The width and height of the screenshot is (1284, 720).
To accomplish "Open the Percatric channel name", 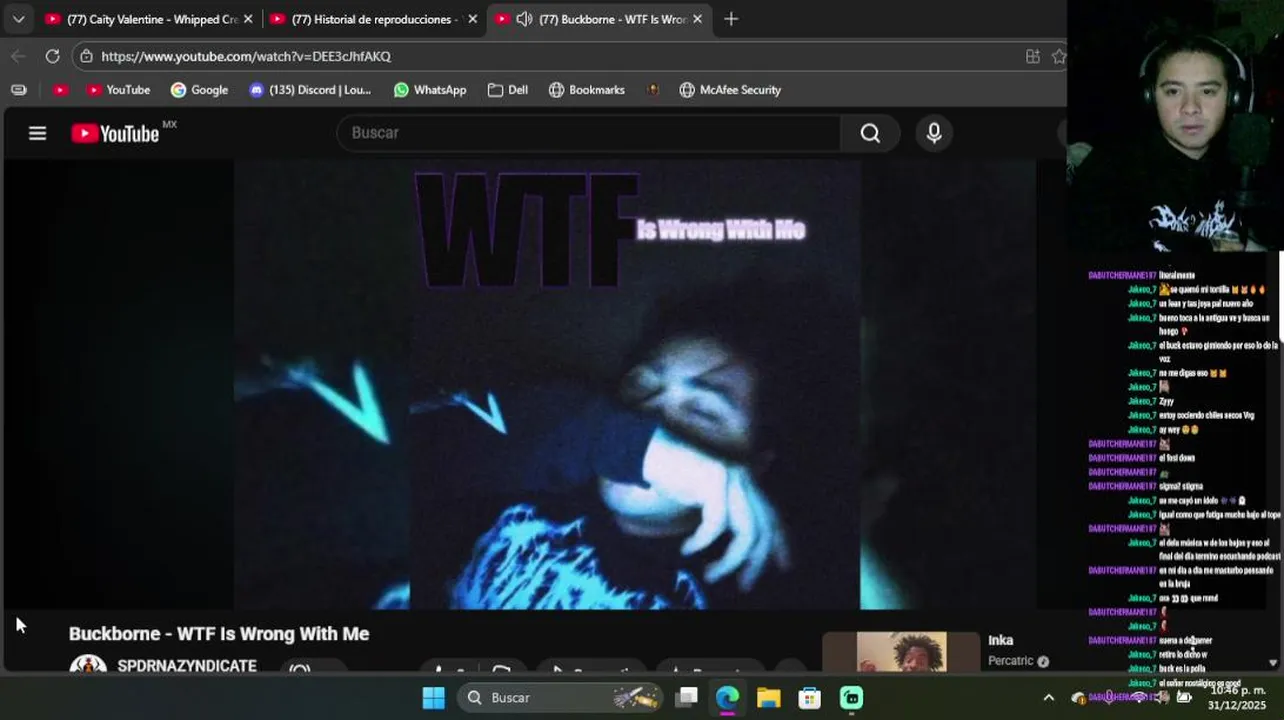I will coord(1011,661).
